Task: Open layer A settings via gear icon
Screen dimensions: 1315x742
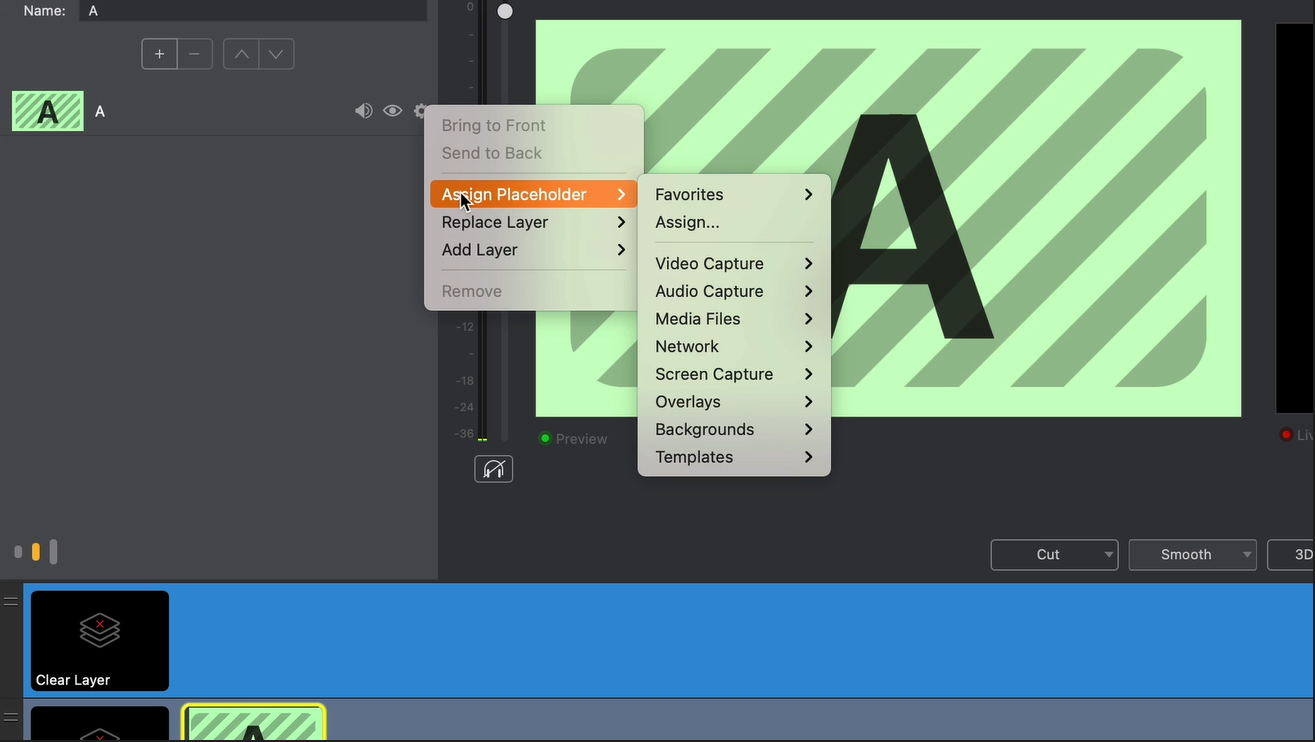Action: [421, 110]
